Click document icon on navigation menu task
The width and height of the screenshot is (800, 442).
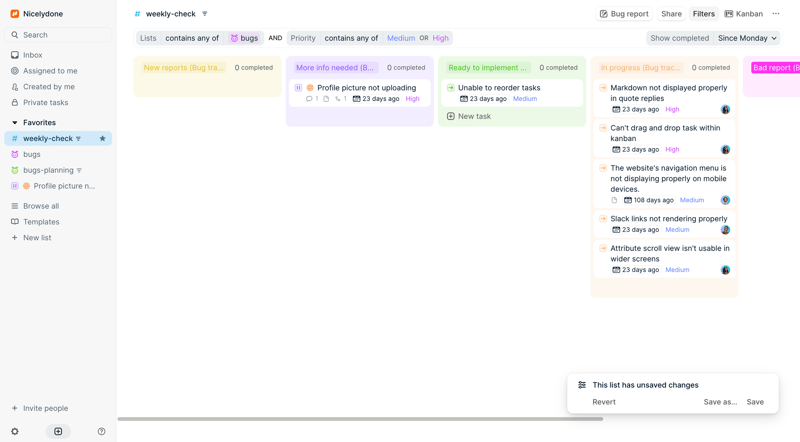tap(614, 200)
